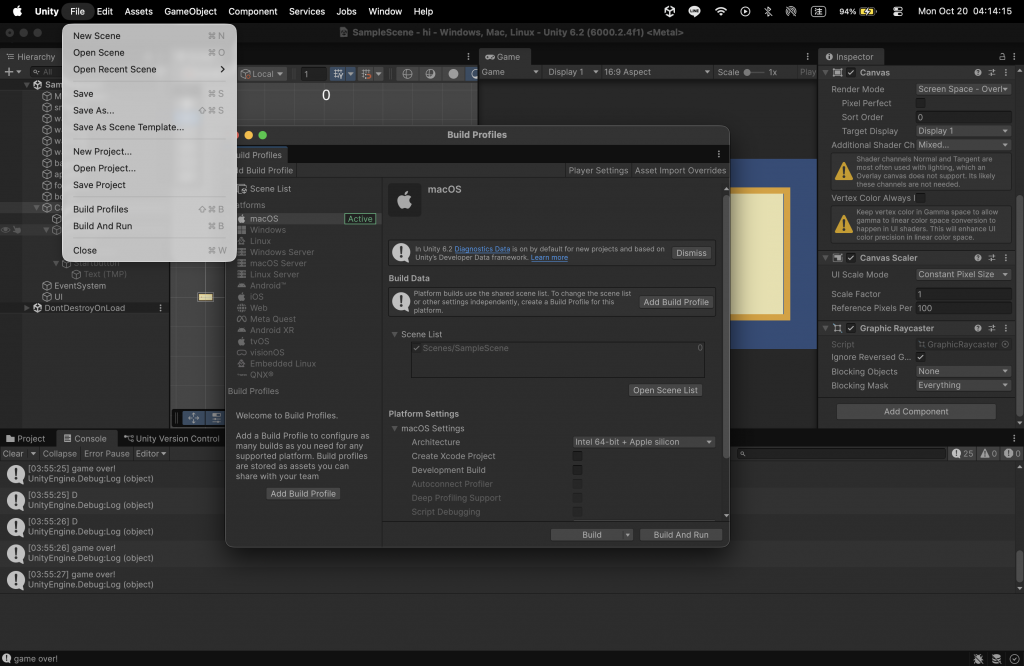Click Canvas Scaler help icon
This screenshot has width=1024, height=666.
pos(978,258)
